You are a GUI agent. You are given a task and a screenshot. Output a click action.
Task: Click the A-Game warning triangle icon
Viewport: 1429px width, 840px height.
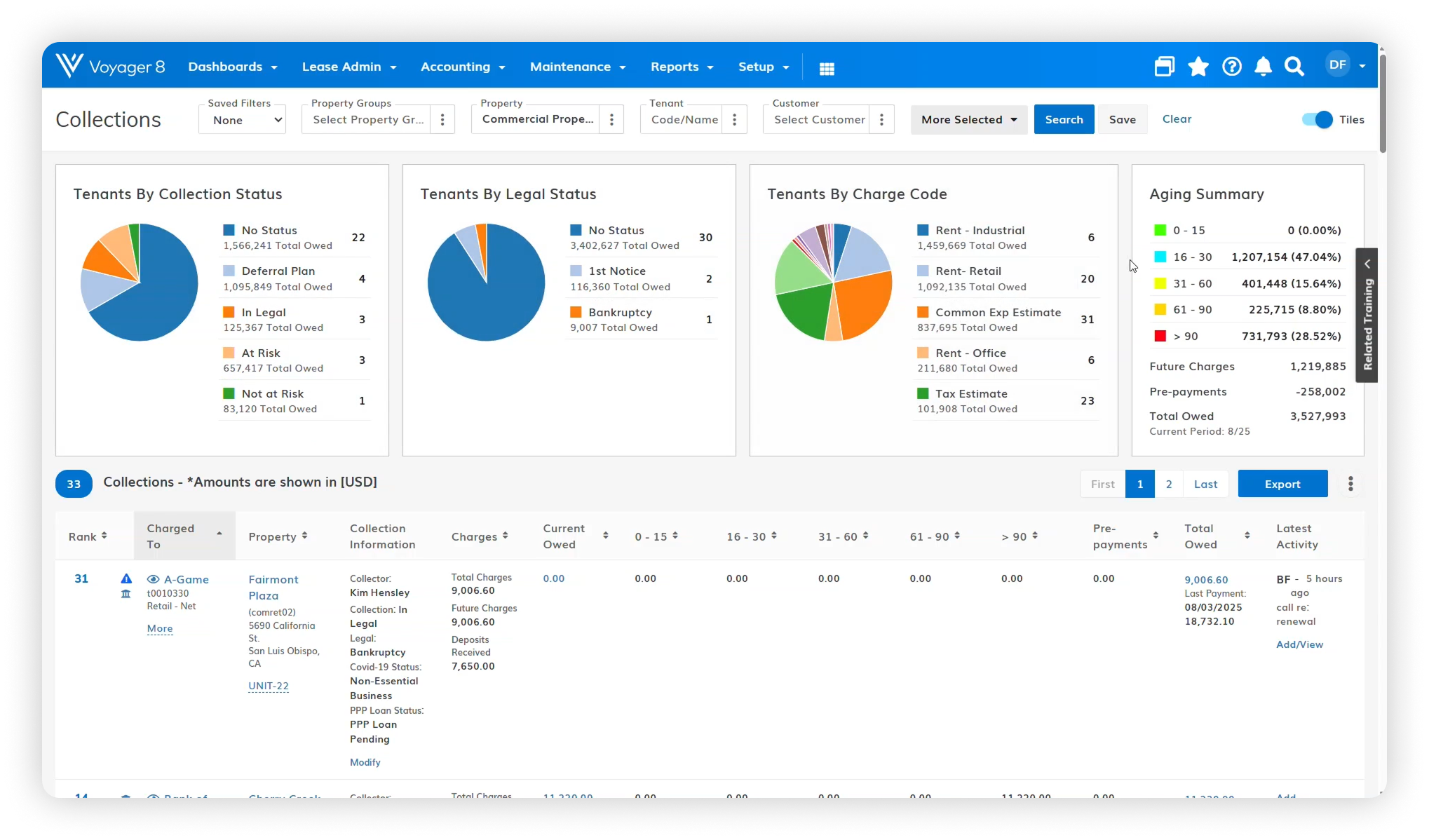[x=126, y=578]
